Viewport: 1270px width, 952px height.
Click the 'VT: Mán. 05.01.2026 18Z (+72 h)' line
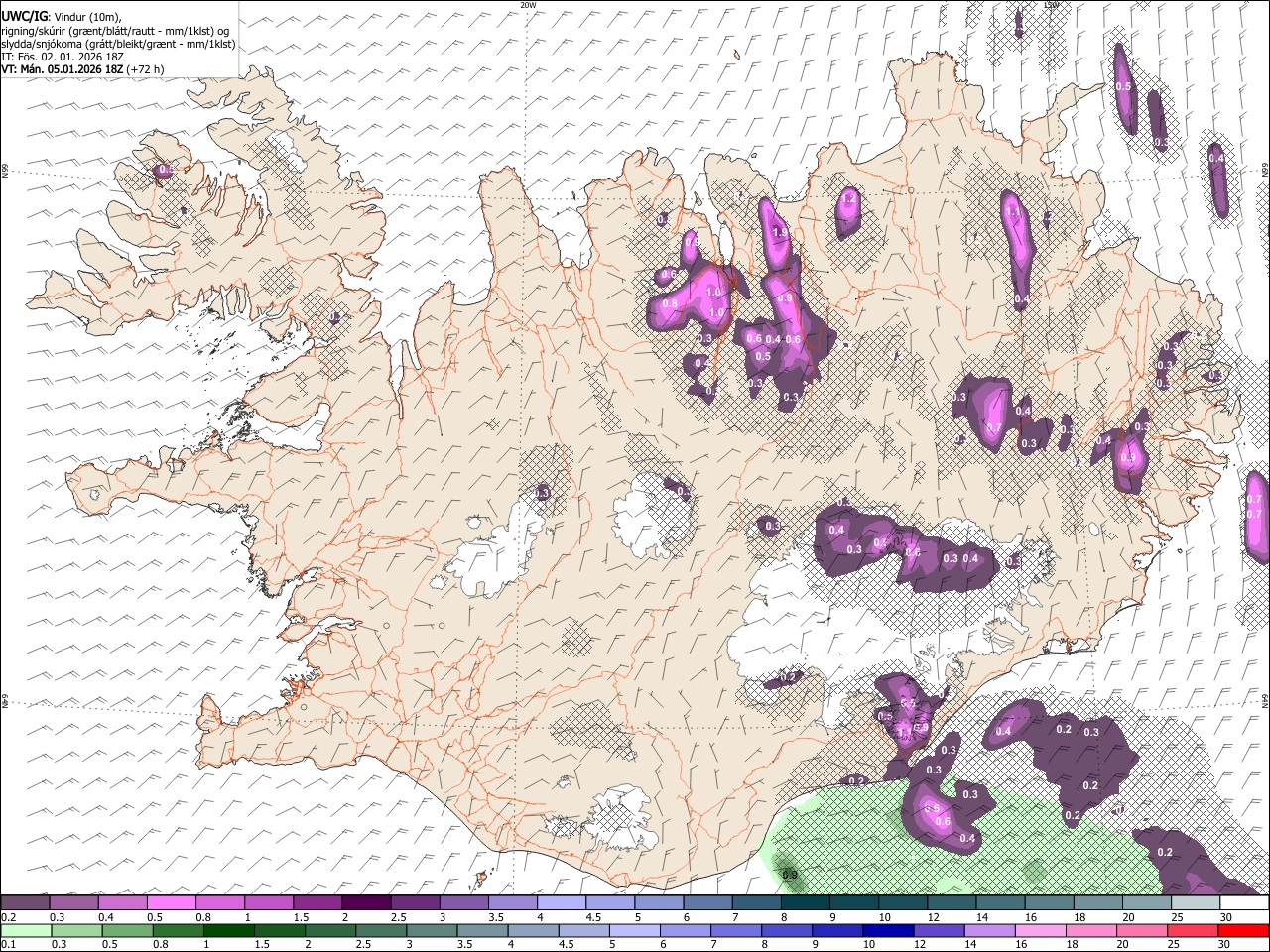(82, 69)
